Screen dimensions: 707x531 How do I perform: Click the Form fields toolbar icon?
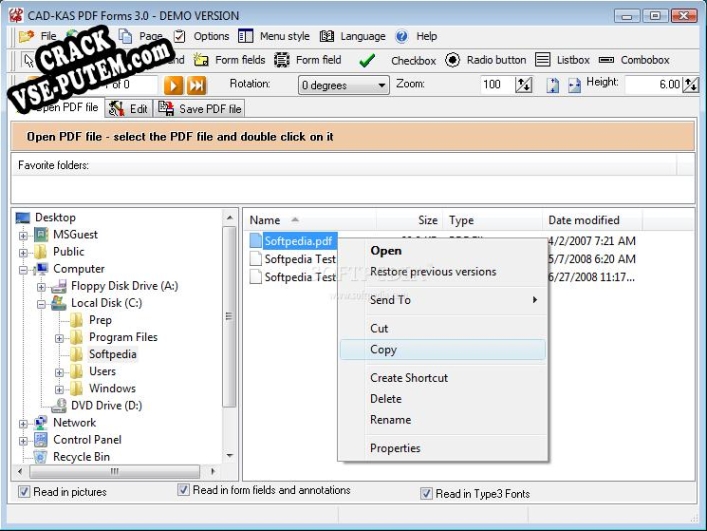(203, 60)
